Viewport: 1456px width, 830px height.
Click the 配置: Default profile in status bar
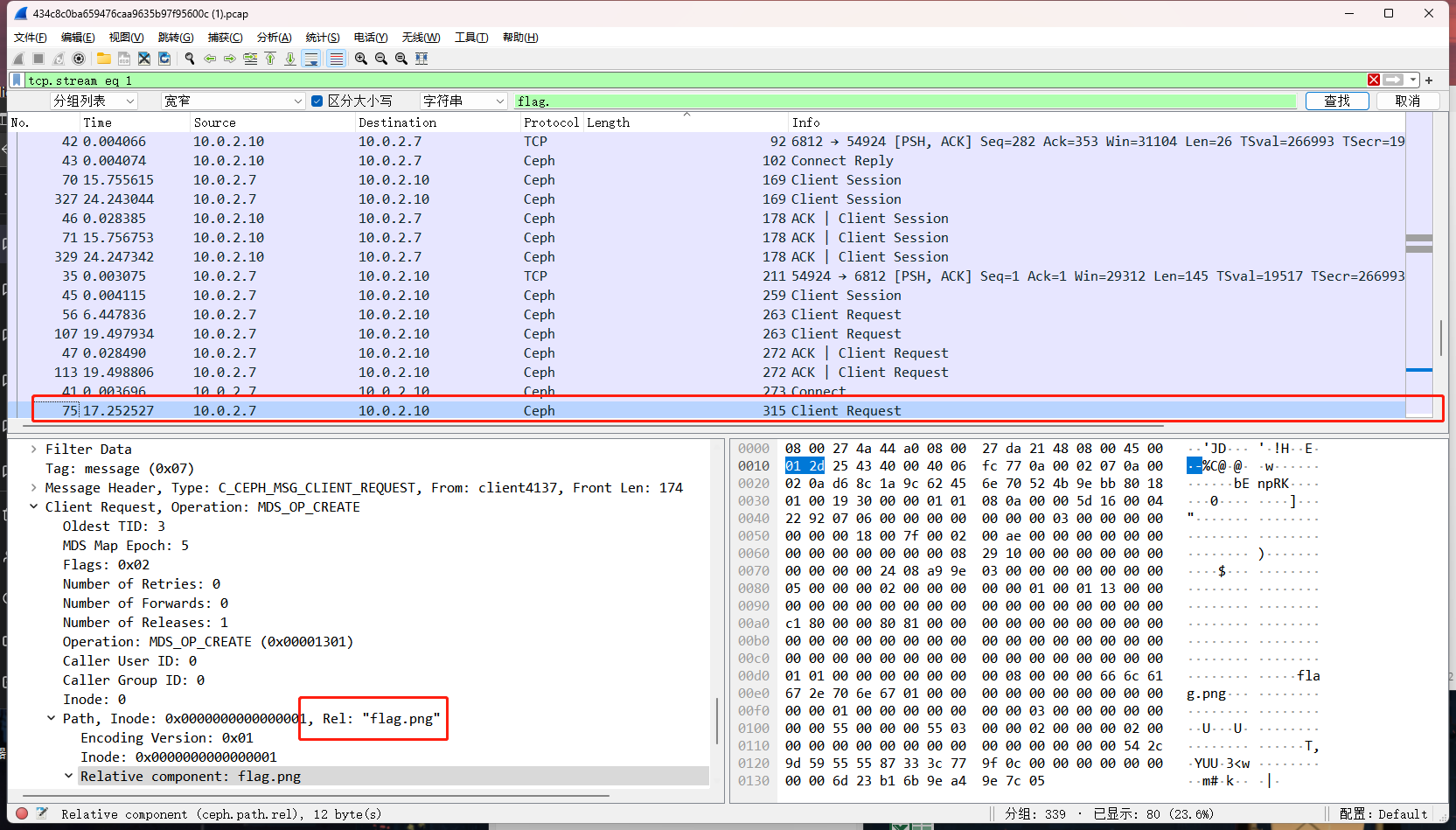point(1383,813)
